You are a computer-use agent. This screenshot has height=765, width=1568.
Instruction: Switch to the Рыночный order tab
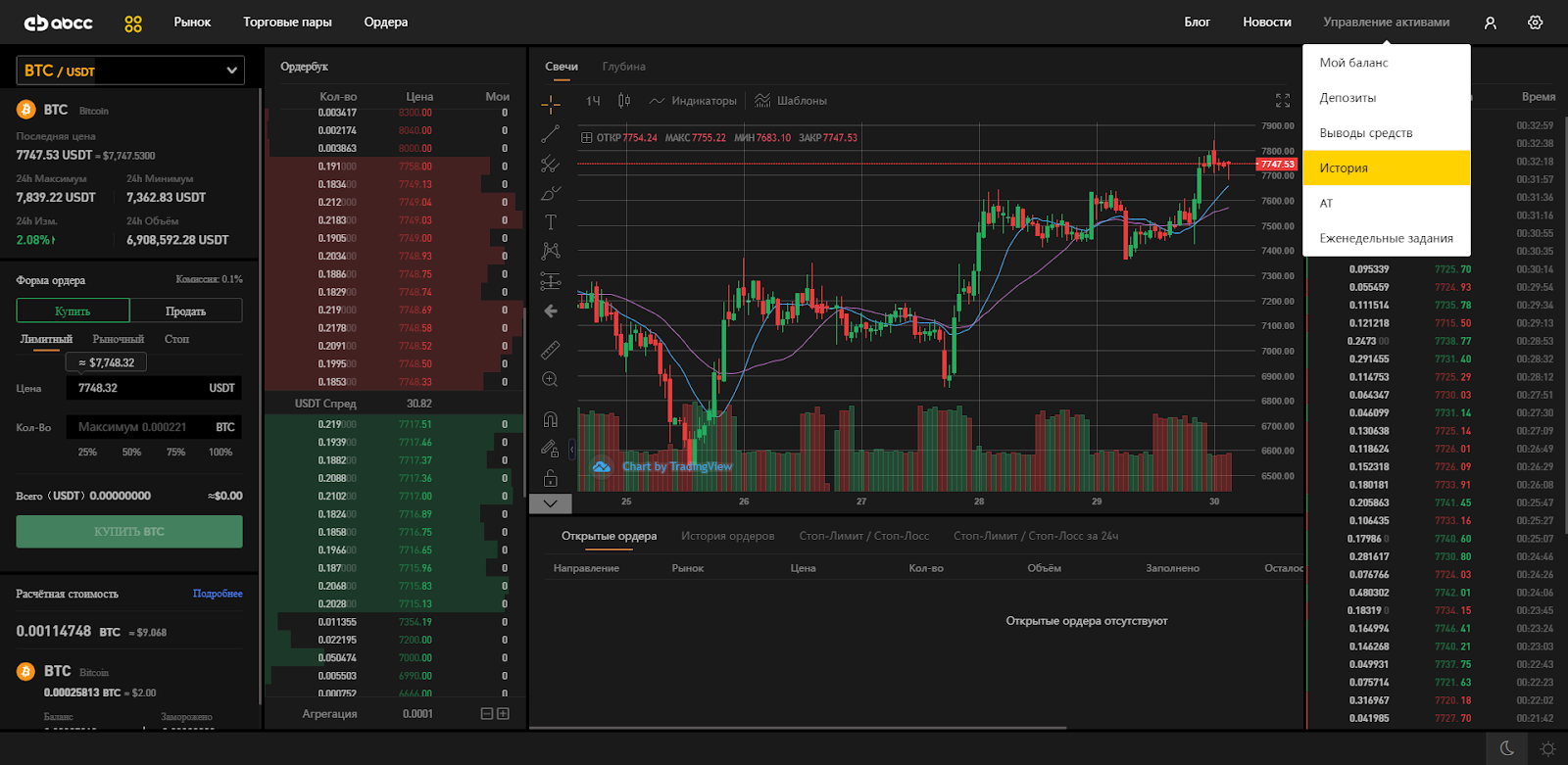tap(119, 339)
